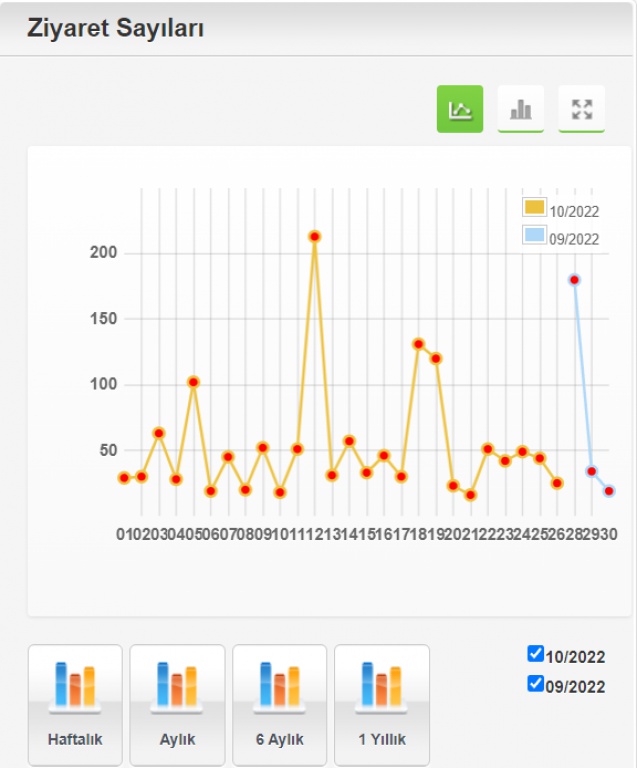The width and height of the screenshot is (637, 768).
Task: Select the highest peak point on day 12
Action: 314,237
